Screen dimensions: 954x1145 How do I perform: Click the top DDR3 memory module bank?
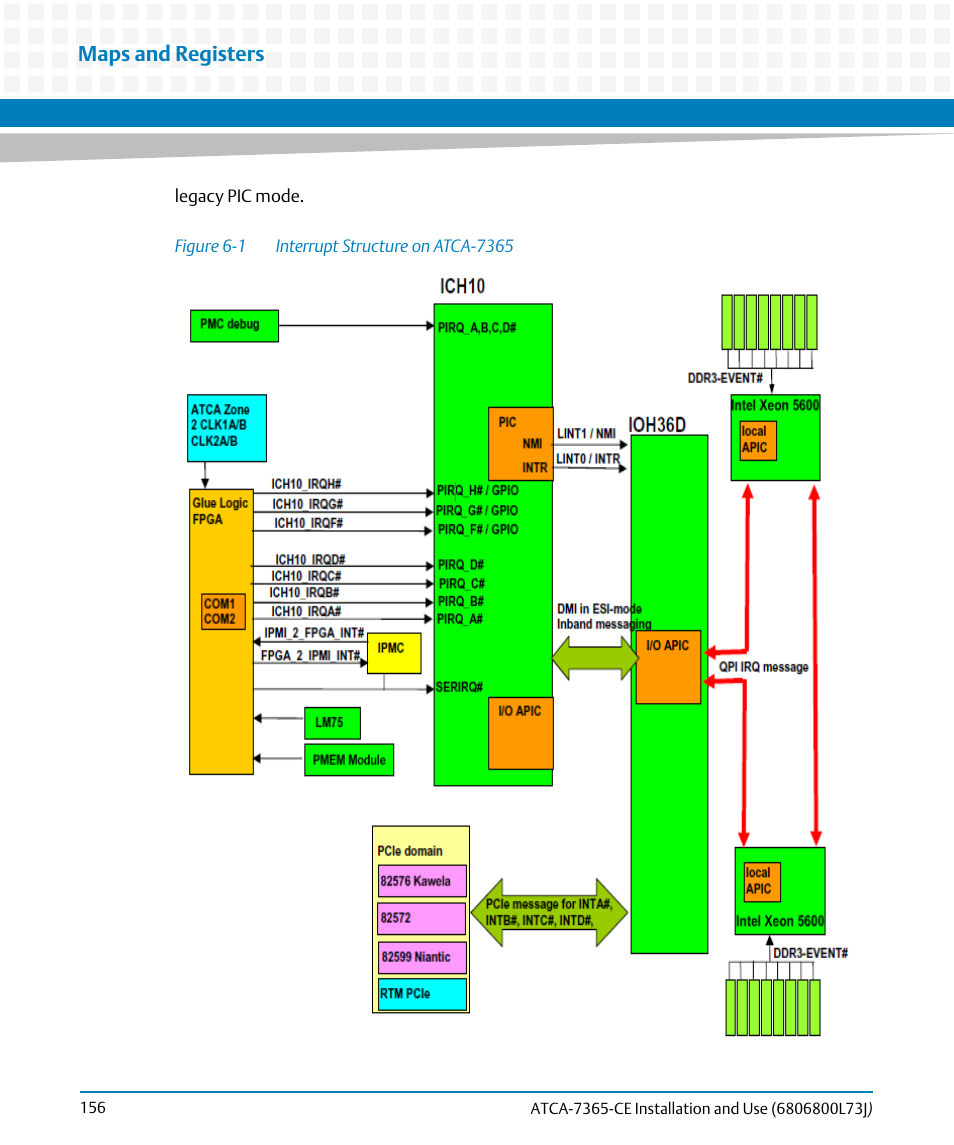pyautogui.click(x=769, y=323)
